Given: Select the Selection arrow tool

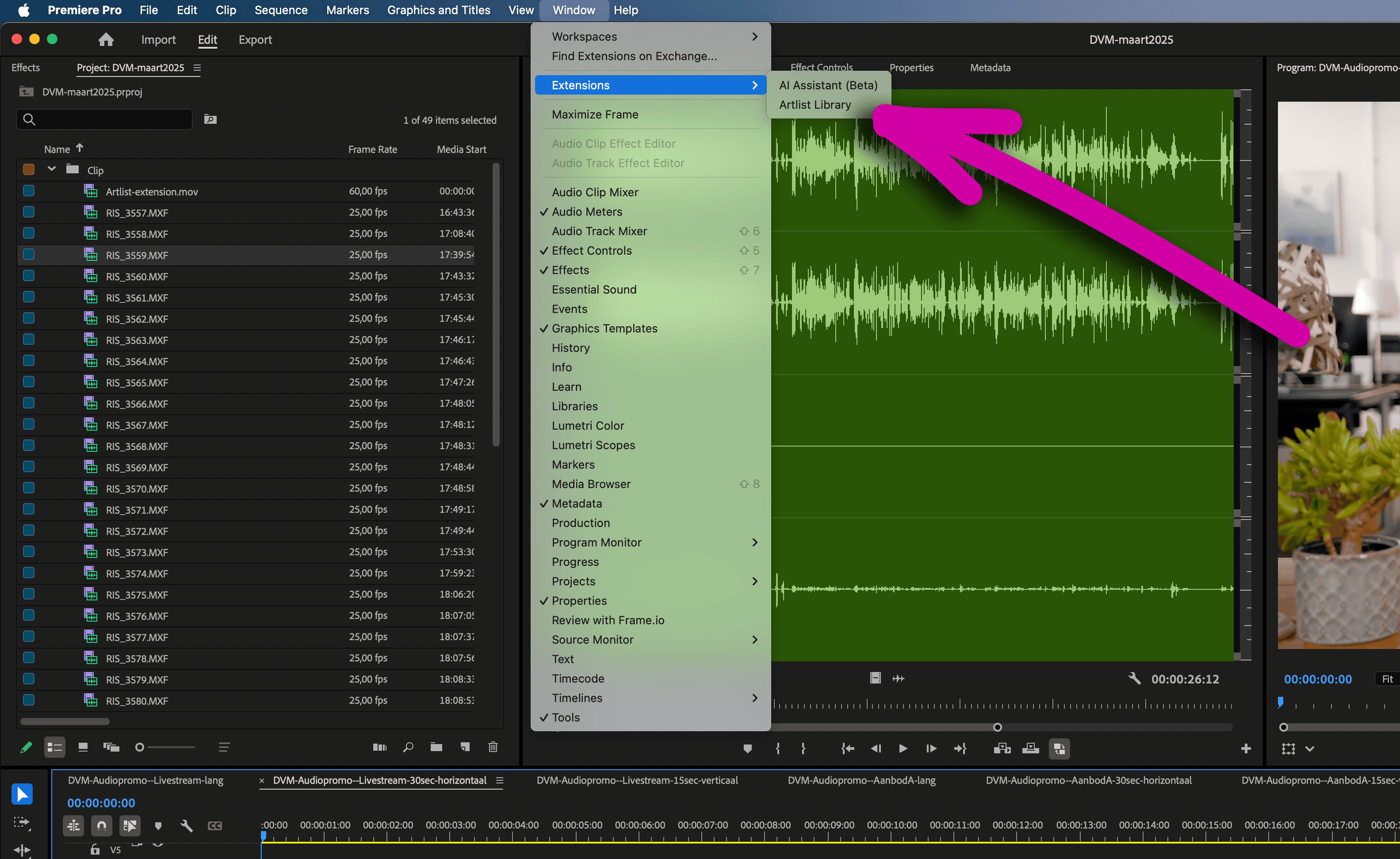Looking at the screenshot, I should 22,794.
